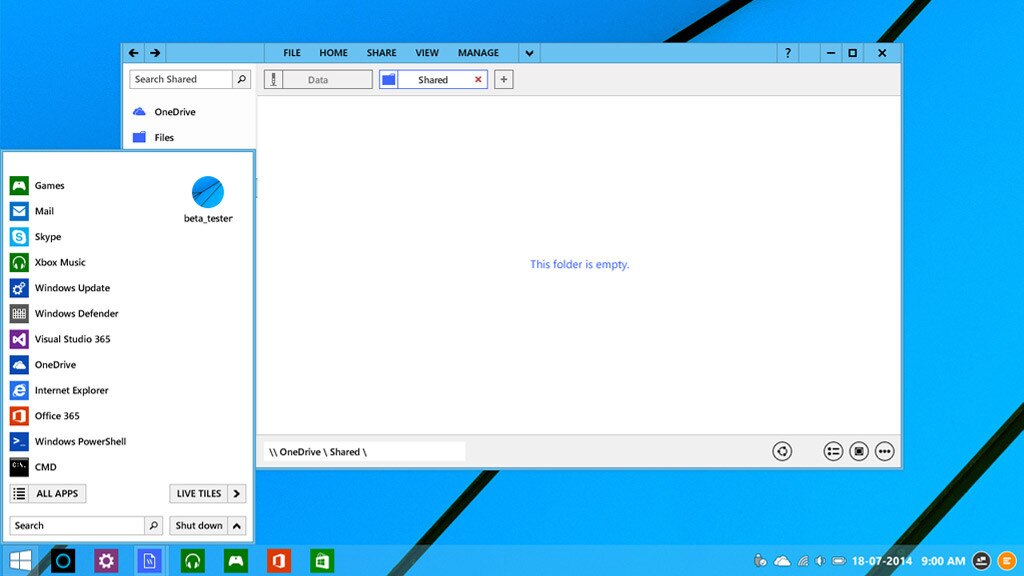Focus the Search Shared field
Image resolution: width=1024 pixels, height=576 pixels.
[180, 79]
